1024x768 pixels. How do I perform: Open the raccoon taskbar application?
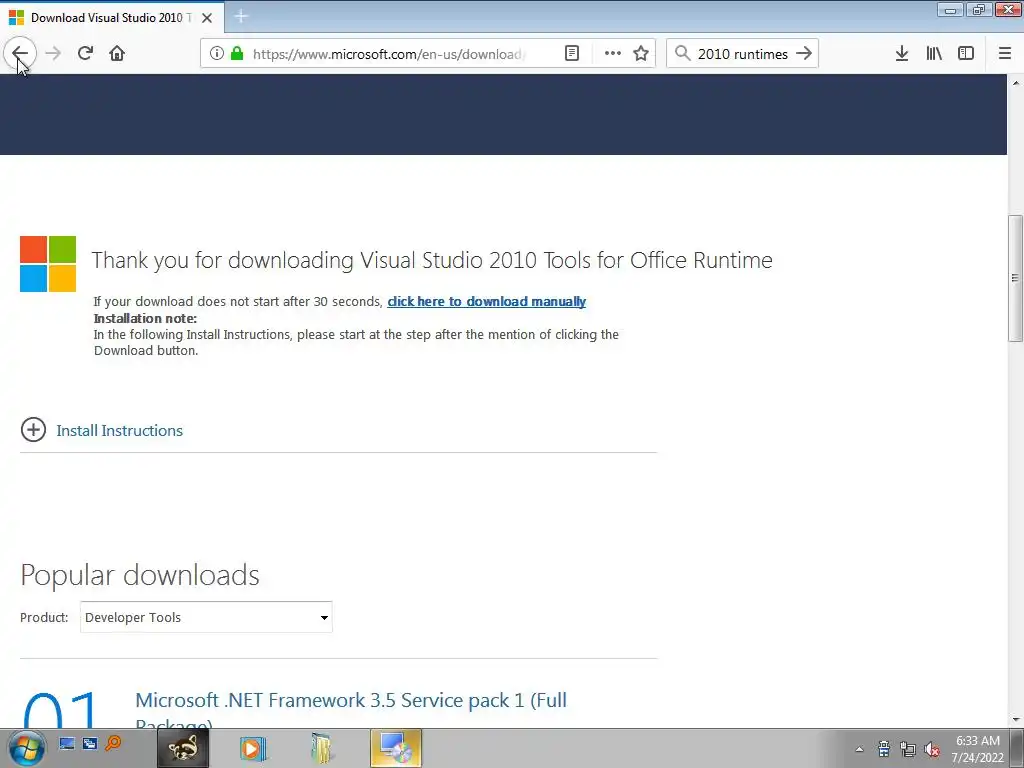coord(183,748)
